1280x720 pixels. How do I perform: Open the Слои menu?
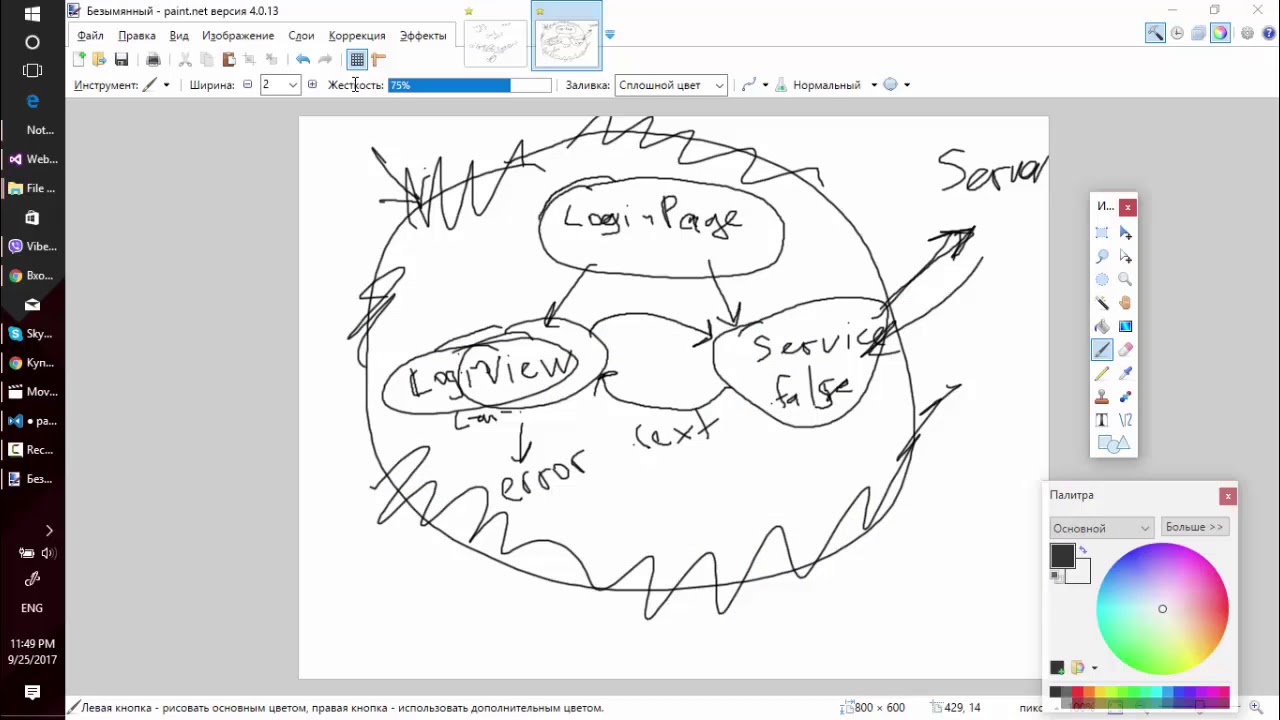click(301, 35)
